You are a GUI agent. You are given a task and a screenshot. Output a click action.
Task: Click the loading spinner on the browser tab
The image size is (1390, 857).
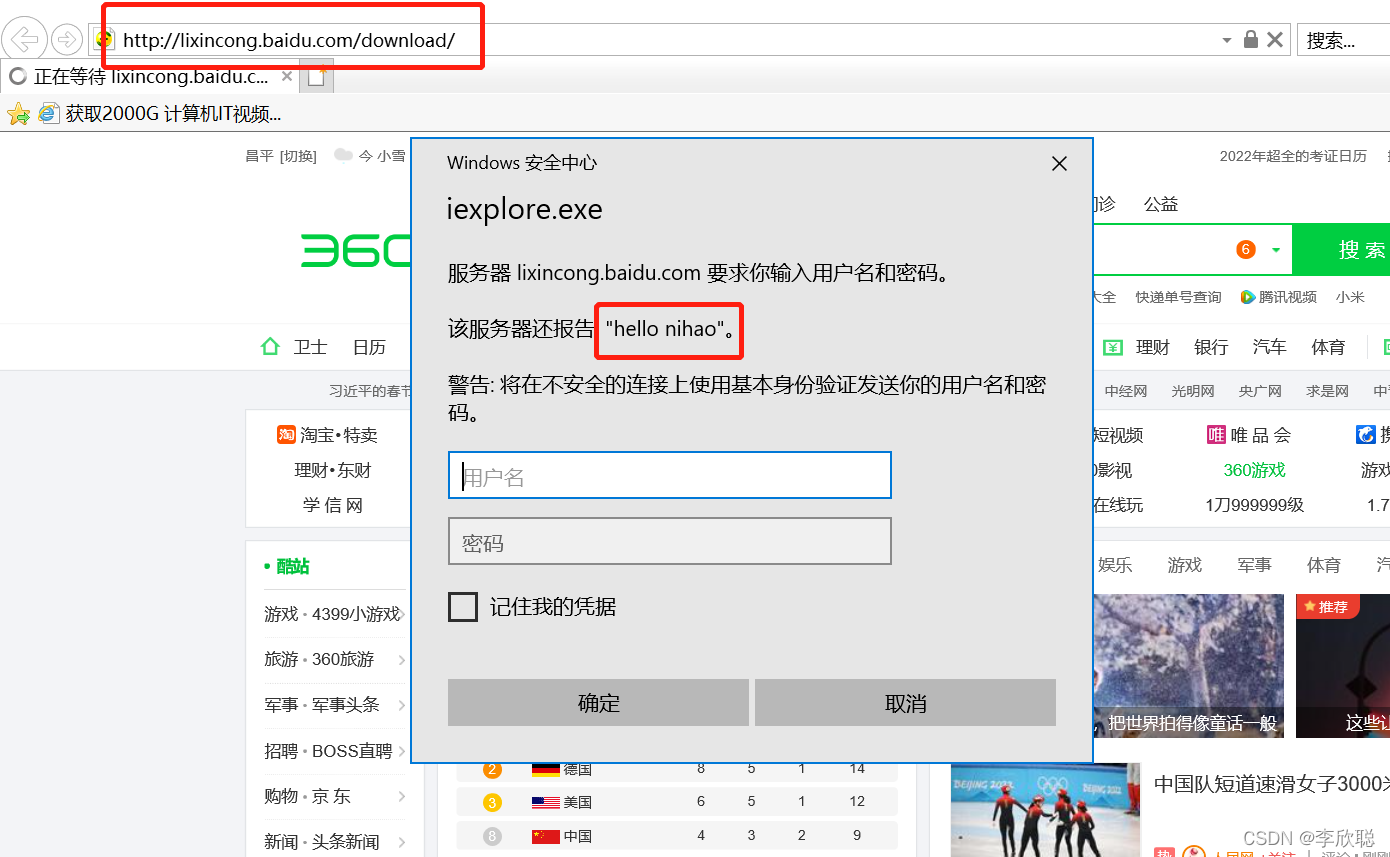click(x=17, y=76)
